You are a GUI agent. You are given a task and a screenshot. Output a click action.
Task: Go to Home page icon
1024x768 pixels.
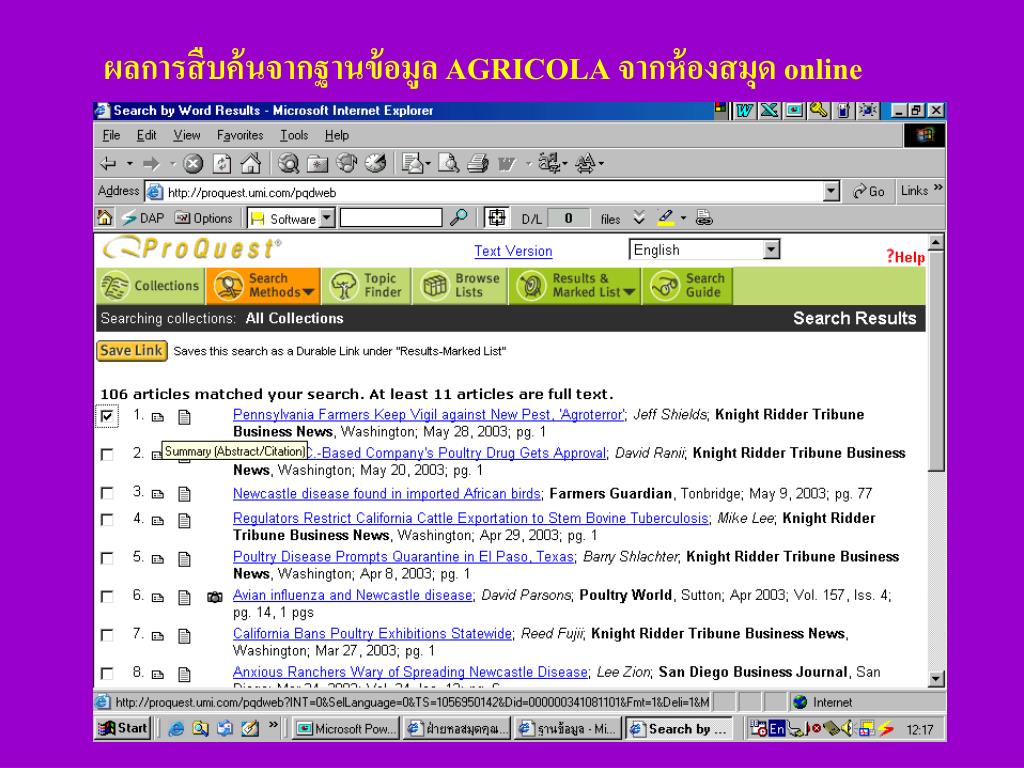251,163
